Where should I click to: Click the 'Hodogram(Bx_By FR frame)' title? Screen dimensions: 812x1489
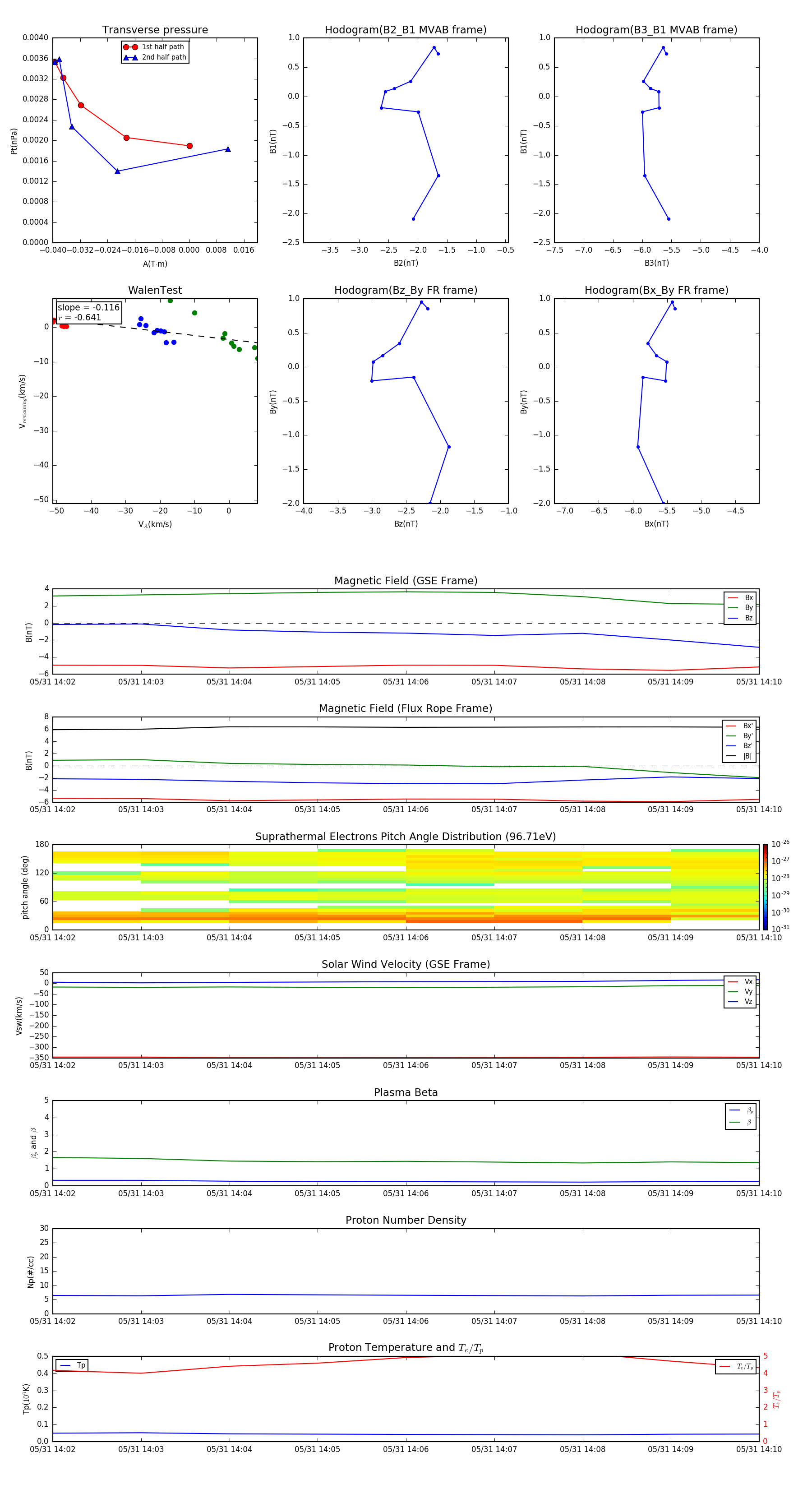tap(656, 290)
